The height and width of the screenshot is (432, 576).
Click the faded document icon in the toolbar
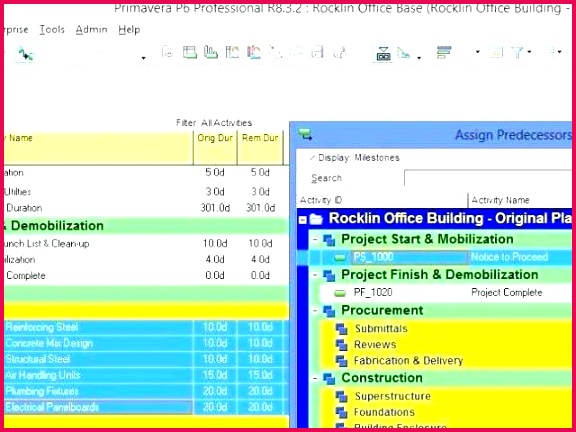[168, 52]
